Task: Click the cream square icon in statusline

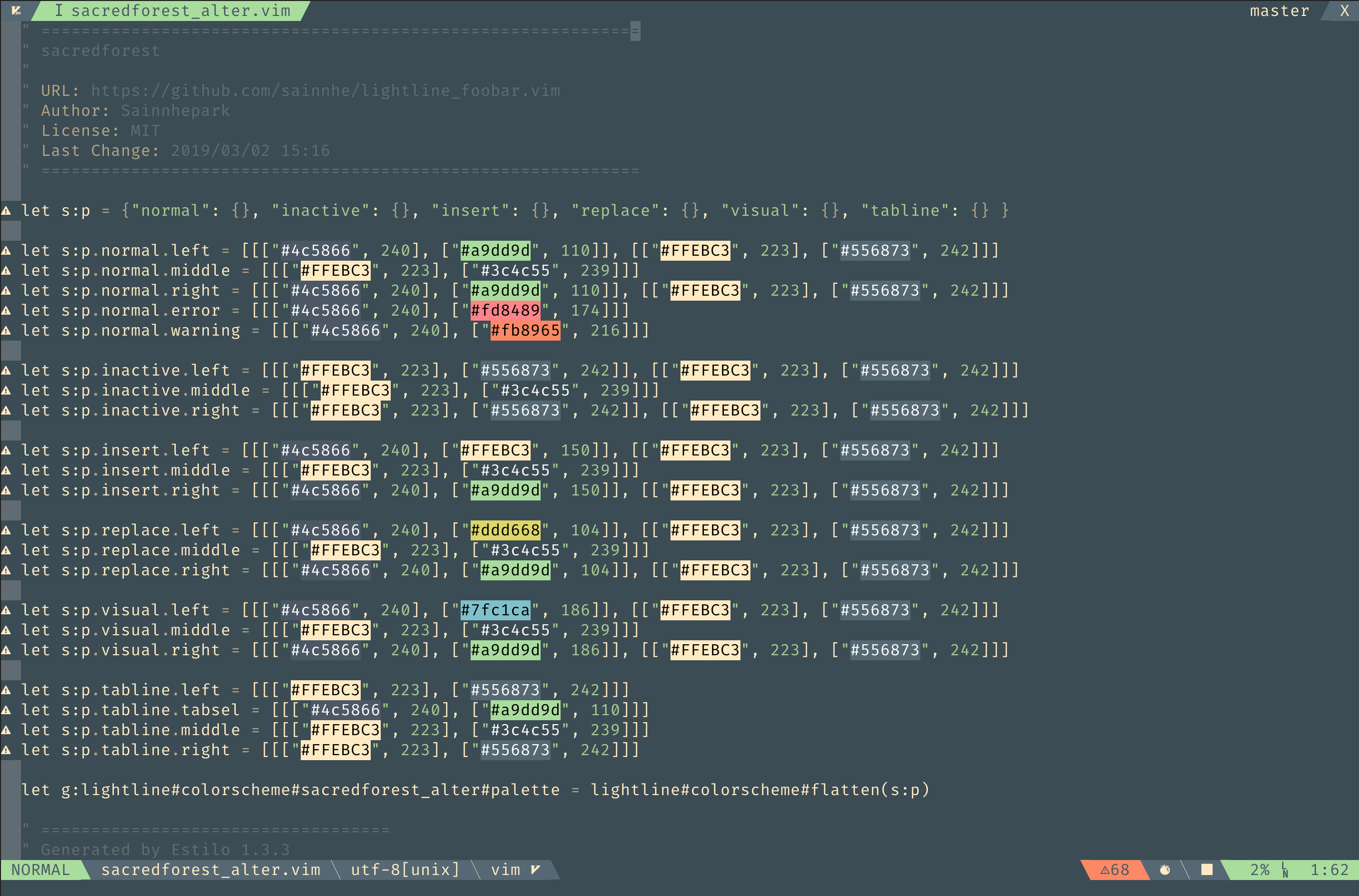Action: (x=1207, y=870)
